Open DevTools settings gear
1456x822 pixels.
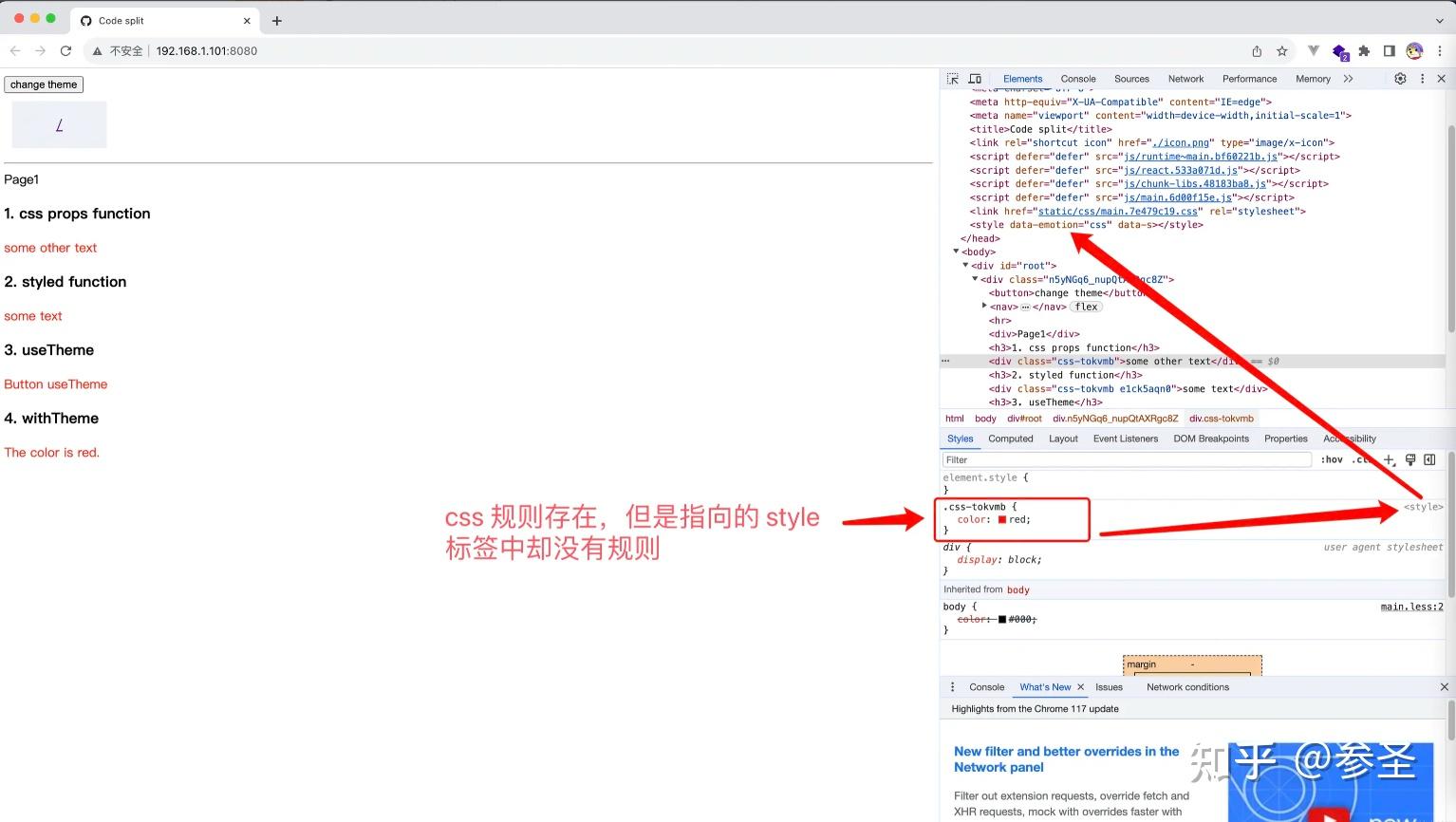coord(1400,79)
